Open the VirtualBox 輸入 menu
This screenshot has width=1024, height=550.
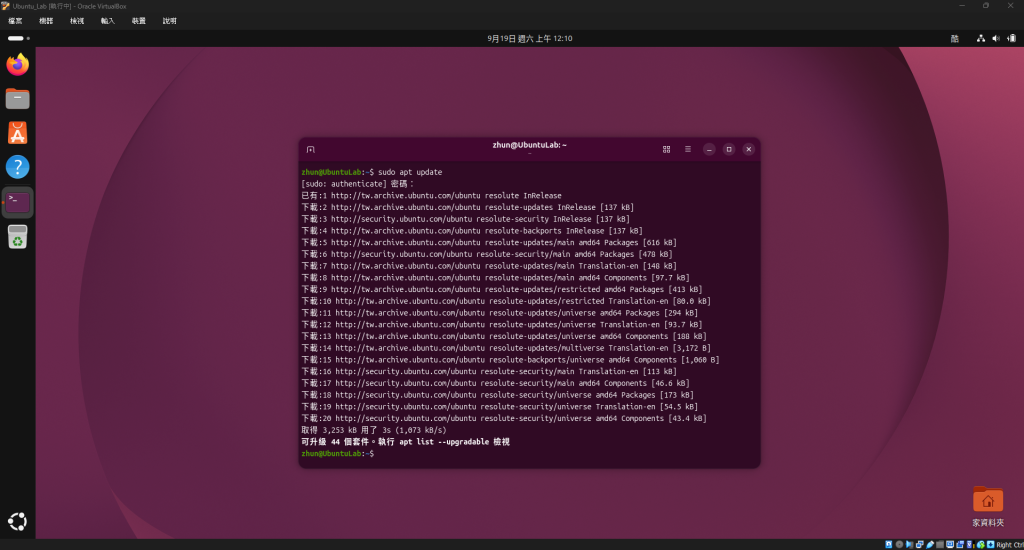tap(108, 21)
